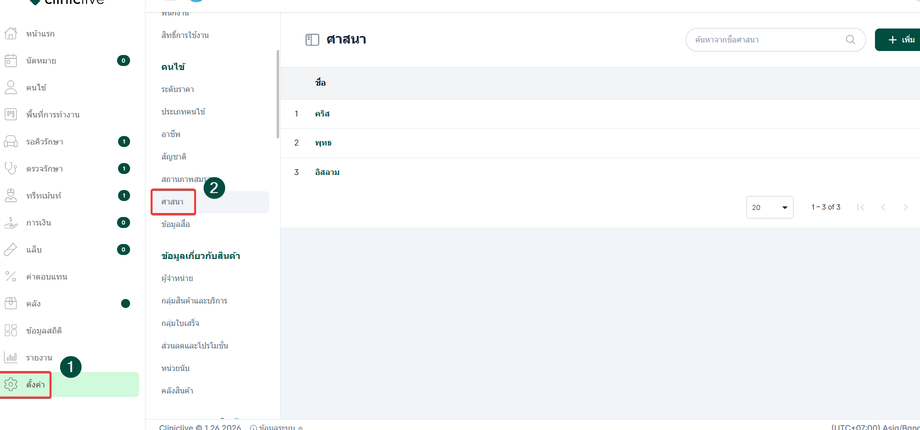Click the แล็บ test tube icon
The width and height of the screenshot is (920, 430).
pyautogui.click(x=11, y=249)
